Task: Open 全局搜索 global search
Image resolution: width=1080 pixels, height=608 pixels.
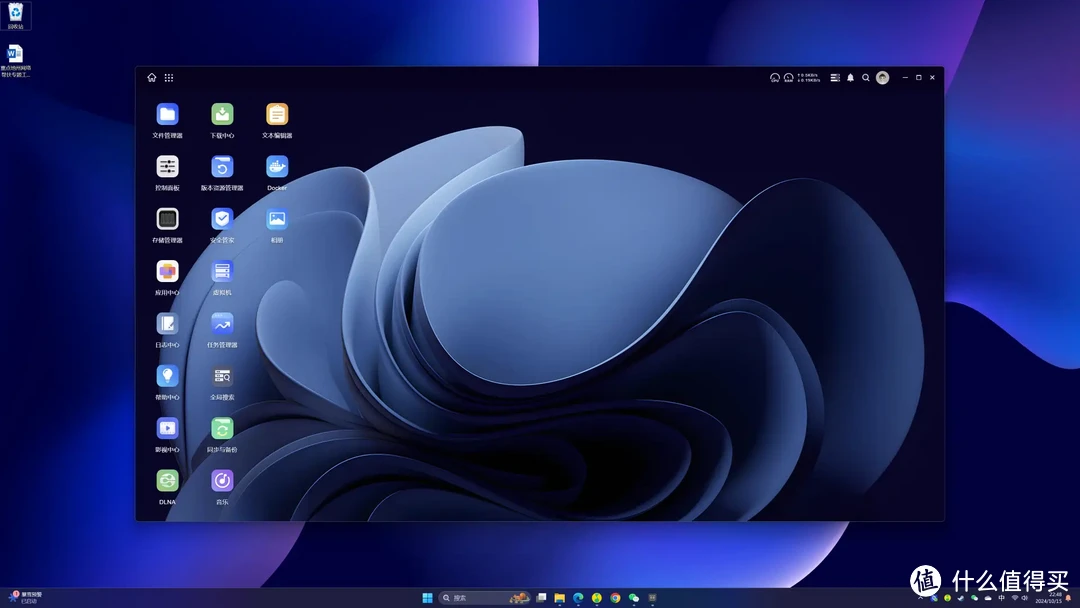Action: 221,377
